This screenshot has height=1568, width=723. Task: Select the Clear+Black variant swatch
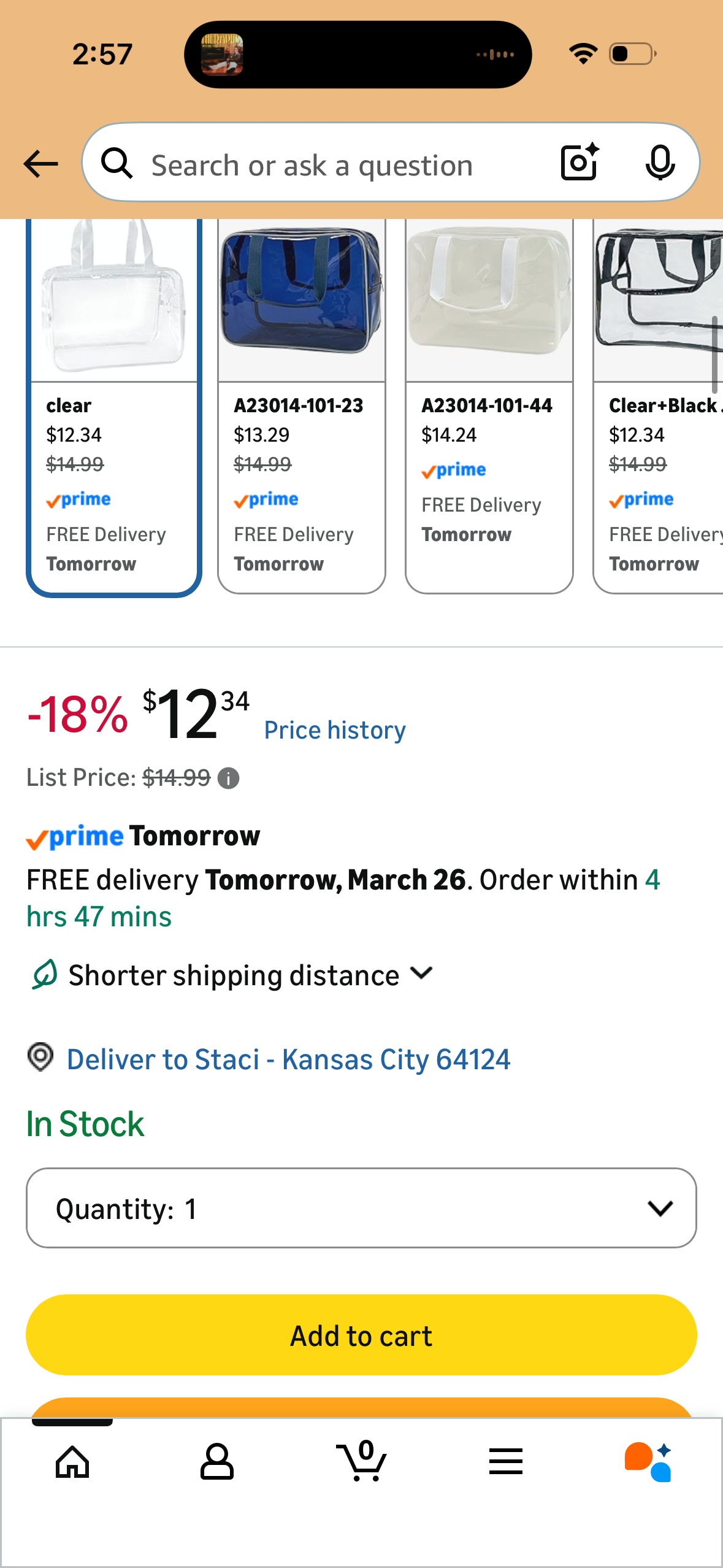[x=659, y=406]
